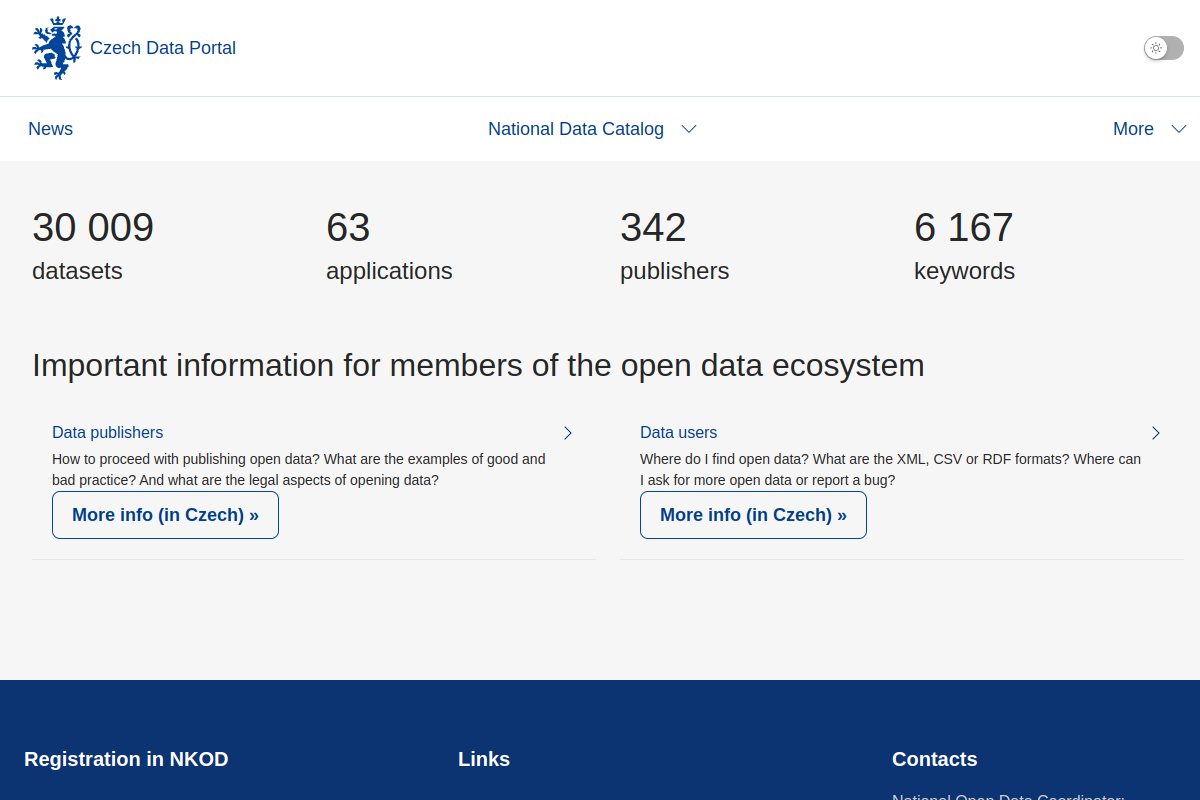Click the Data publishers description text

299,470
